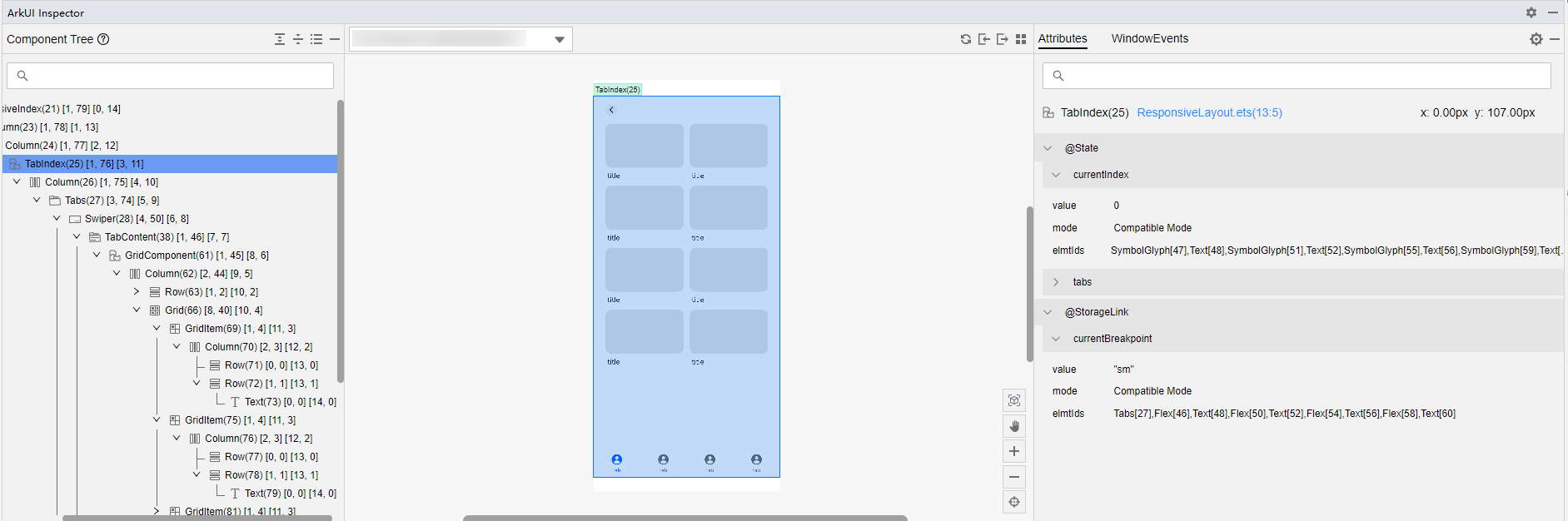
Task: Open the ResponsiveLayout.ets(13:5) source link
Action: tap(1209, 112)
